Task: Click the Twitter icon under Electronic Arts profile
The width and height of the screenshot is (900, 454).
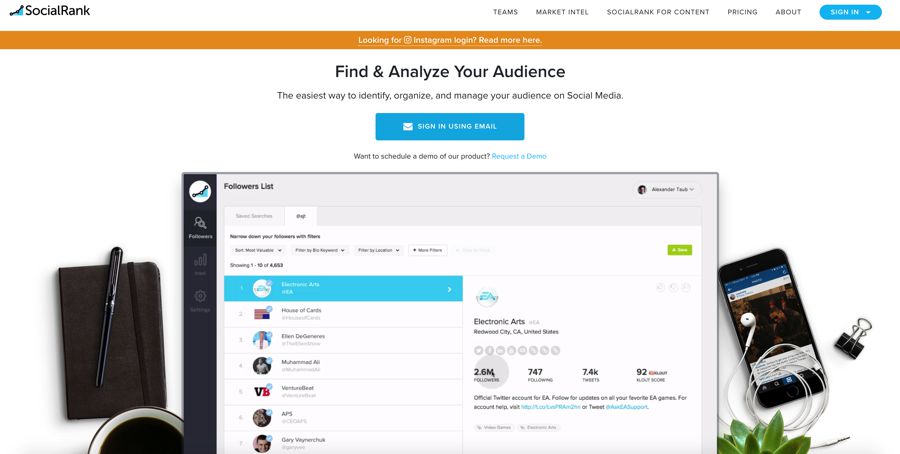Action: [x=479, y=350]
